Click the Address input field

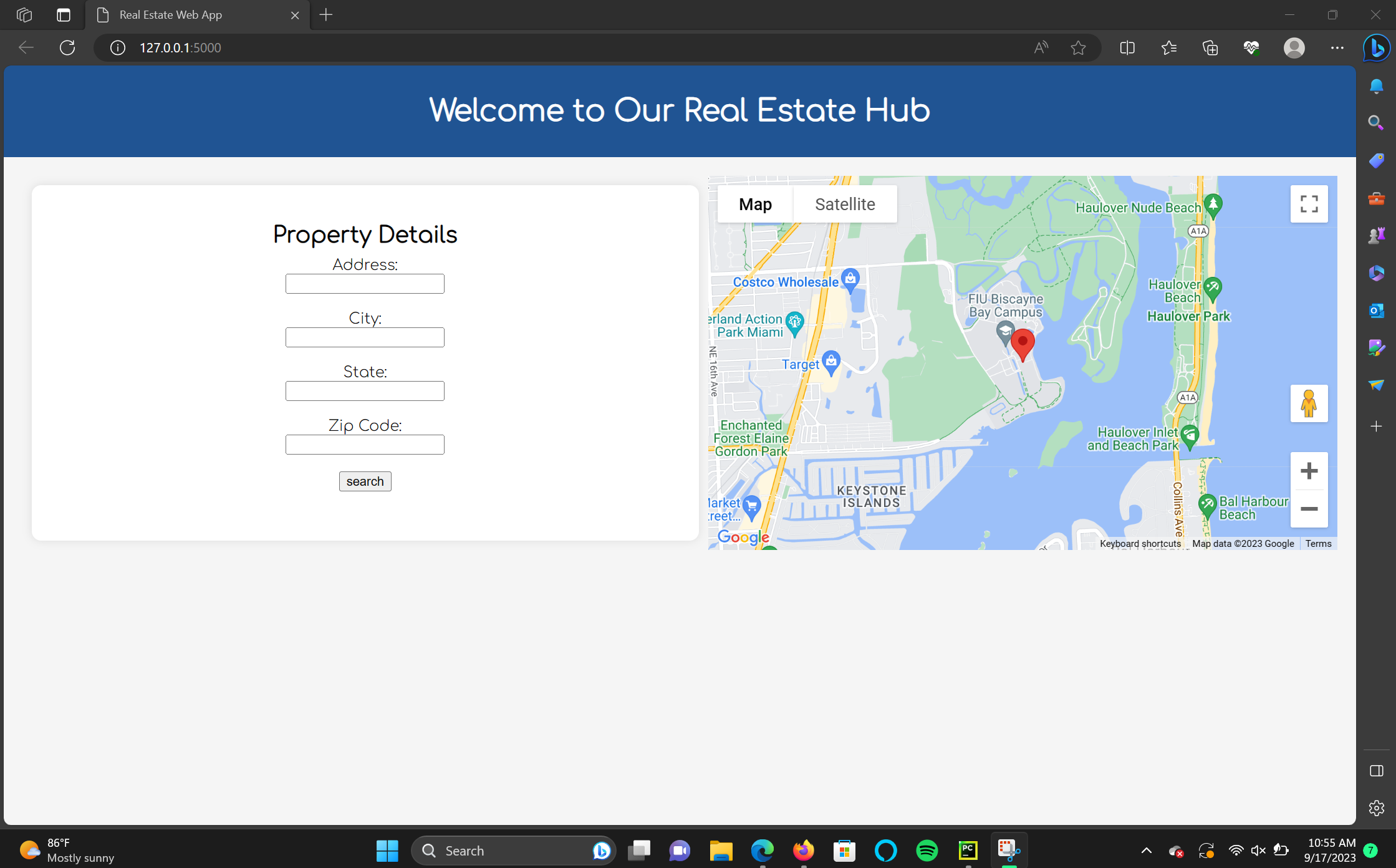(x=365, y=284)
